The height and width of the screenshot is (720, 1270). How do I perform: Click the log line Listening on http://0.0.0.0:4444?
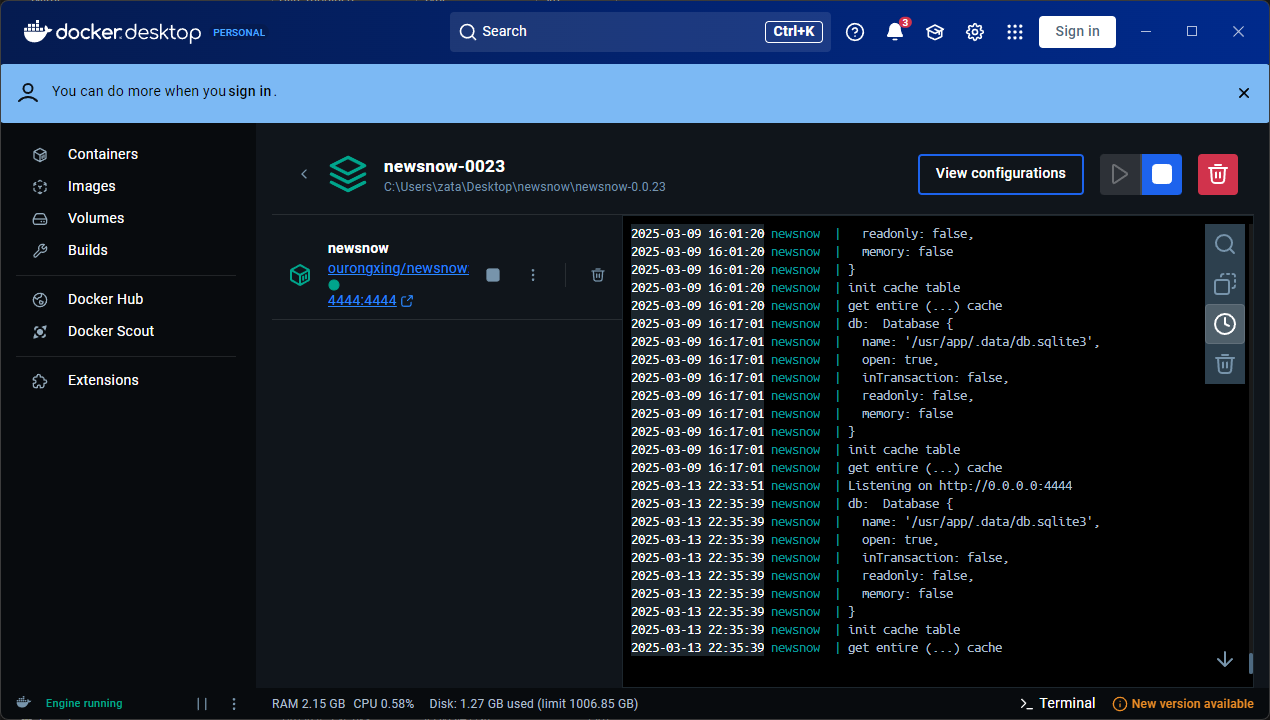click(x=960, y=486)
